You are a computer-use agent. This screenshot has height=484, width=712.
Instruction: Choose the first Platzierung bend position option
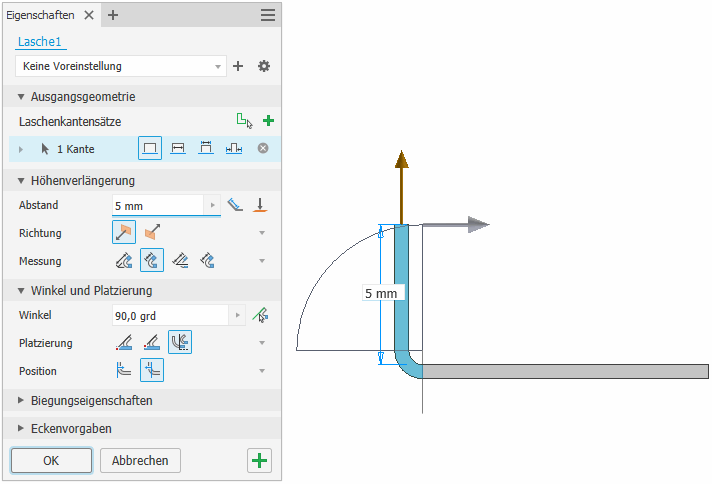point(124,343)
